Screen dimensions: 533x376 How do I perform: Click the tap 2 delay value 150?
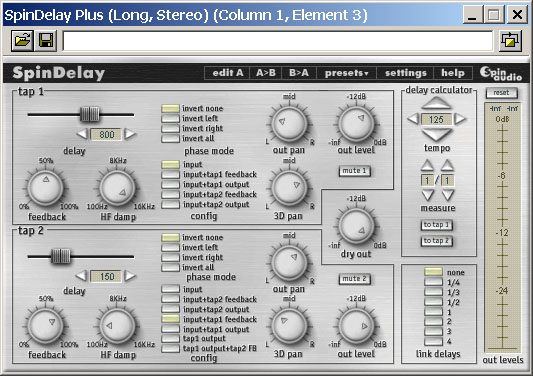point(106,276)
